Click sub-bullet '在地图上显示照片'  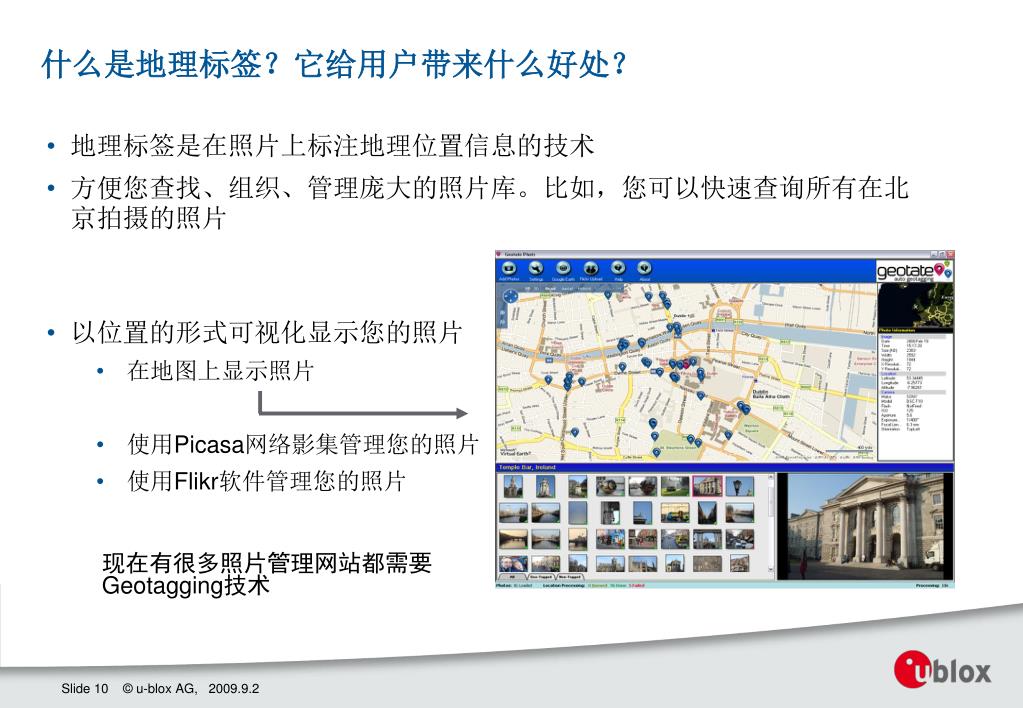221,371
